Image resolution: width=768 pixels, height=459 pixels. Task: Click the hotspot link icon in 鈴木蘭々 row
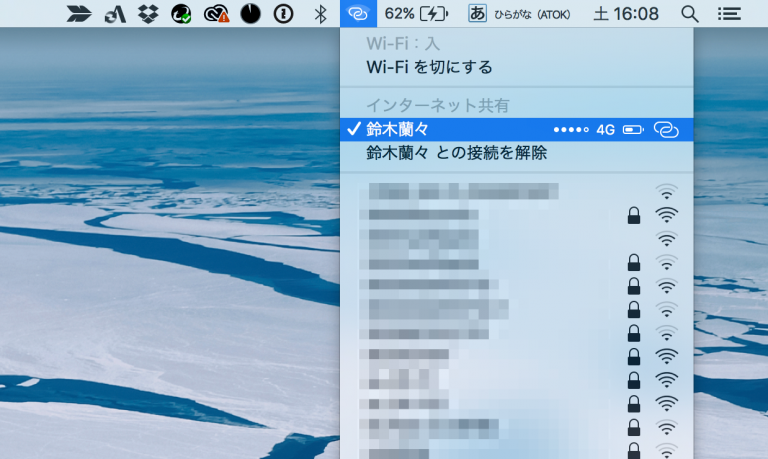coord(666,129)
